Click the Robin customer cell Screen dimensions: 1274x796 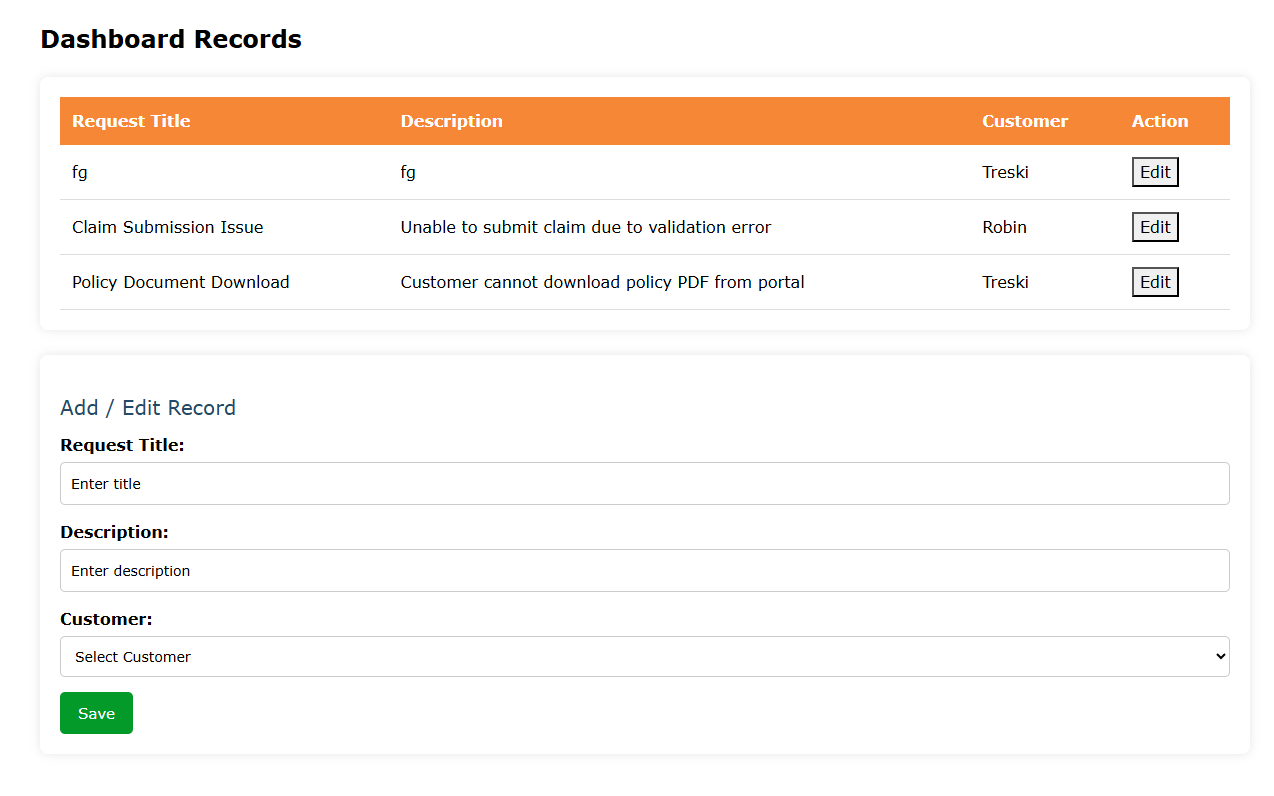(x=1004, y=227)
